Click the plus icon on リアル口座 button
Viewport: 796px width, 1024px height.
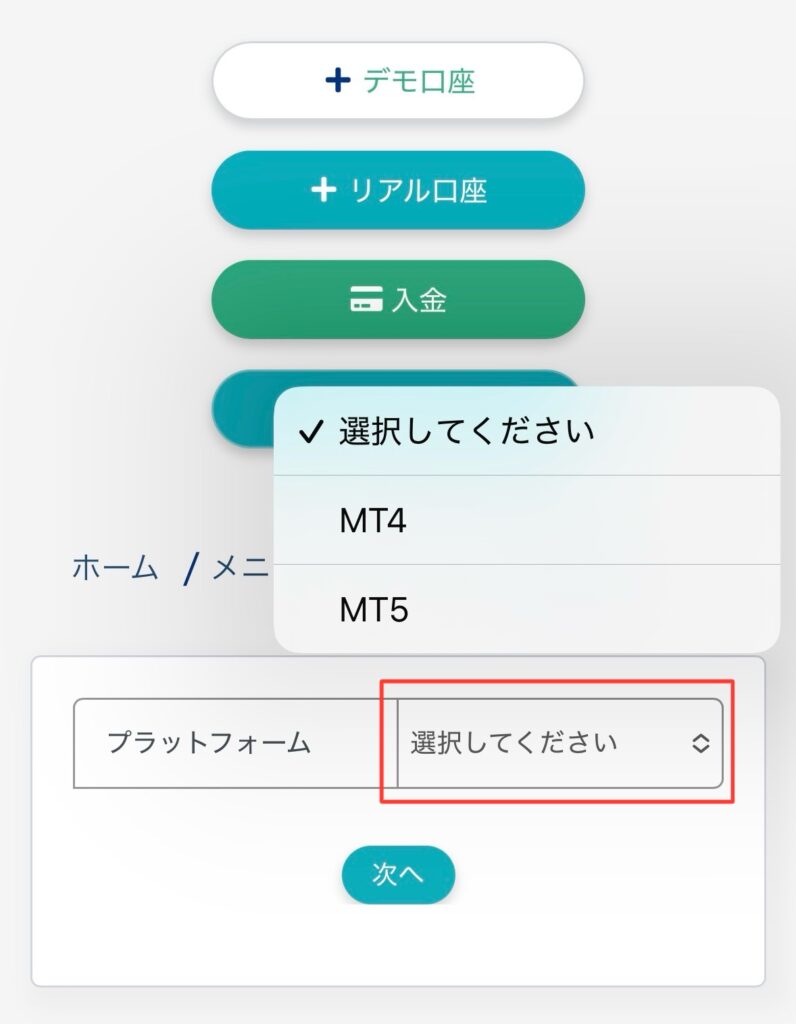tap(323, 190)
